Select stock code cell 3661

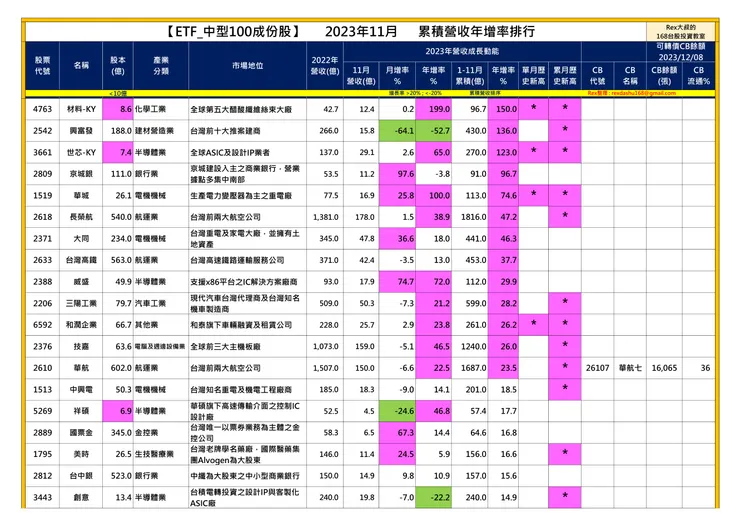click(x=42, y=152)
